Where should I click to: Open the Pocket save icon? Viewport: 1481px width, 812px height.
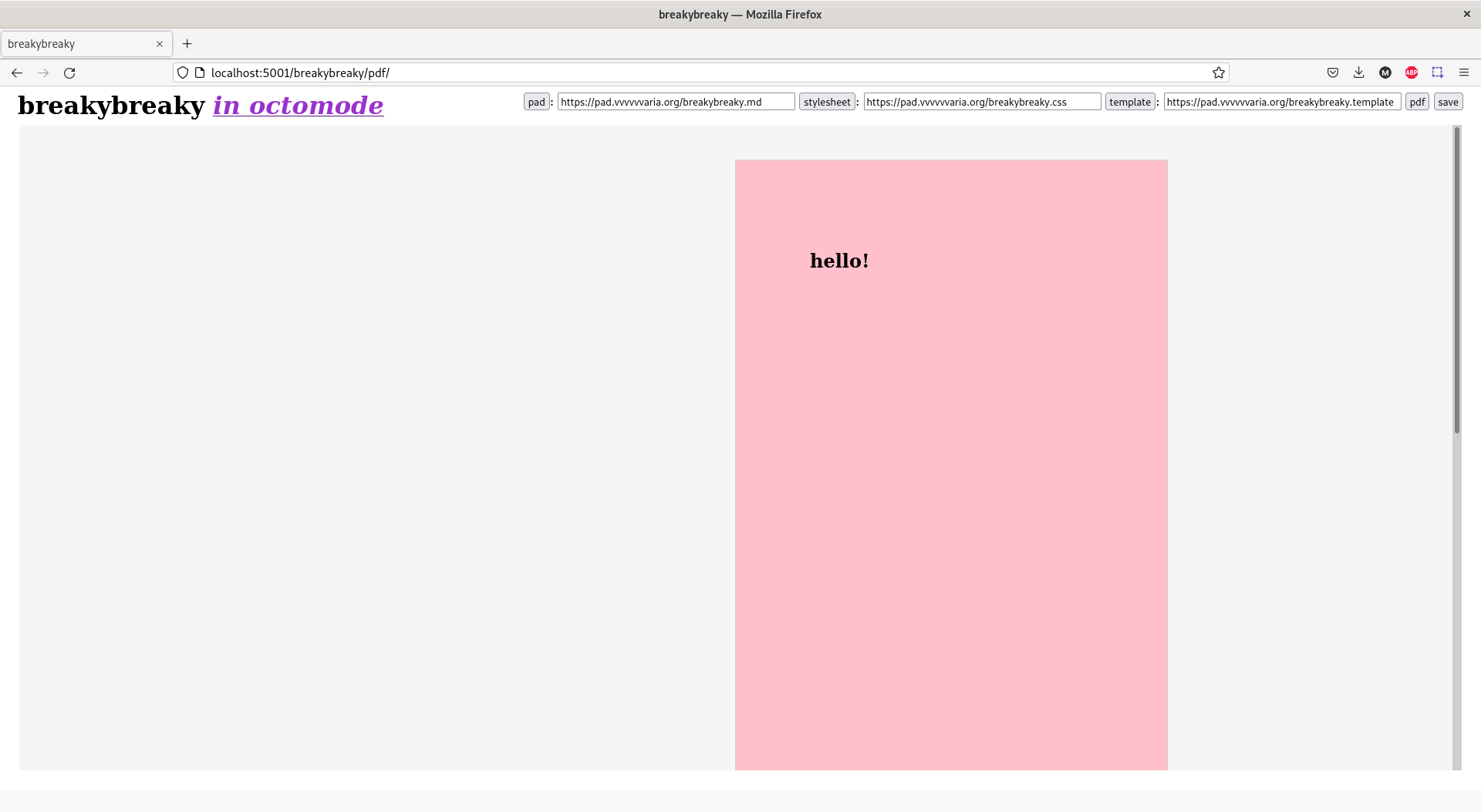(1333, 72)
